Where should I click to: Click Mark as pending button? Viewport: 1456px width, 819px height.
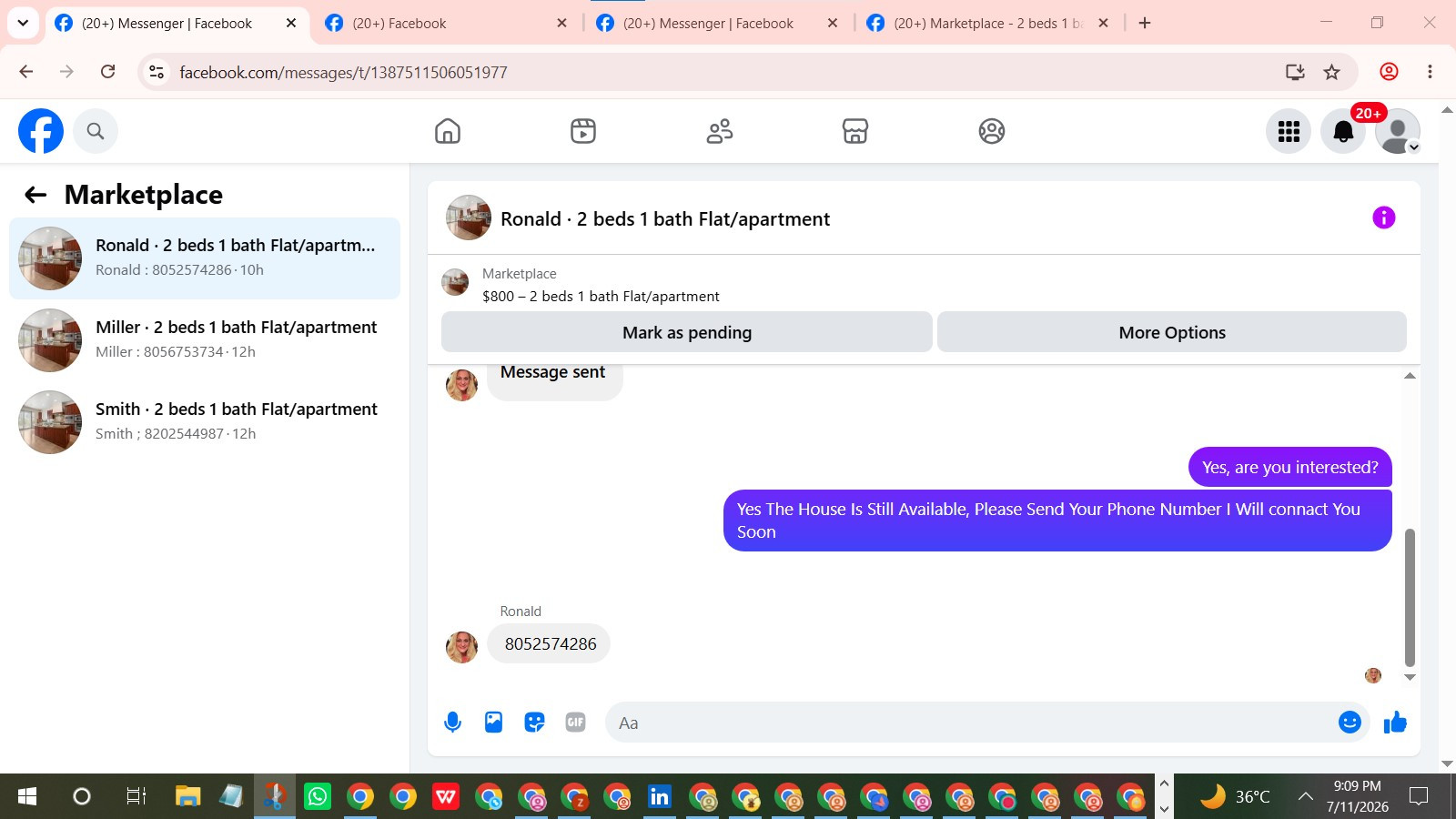point(687,332)
